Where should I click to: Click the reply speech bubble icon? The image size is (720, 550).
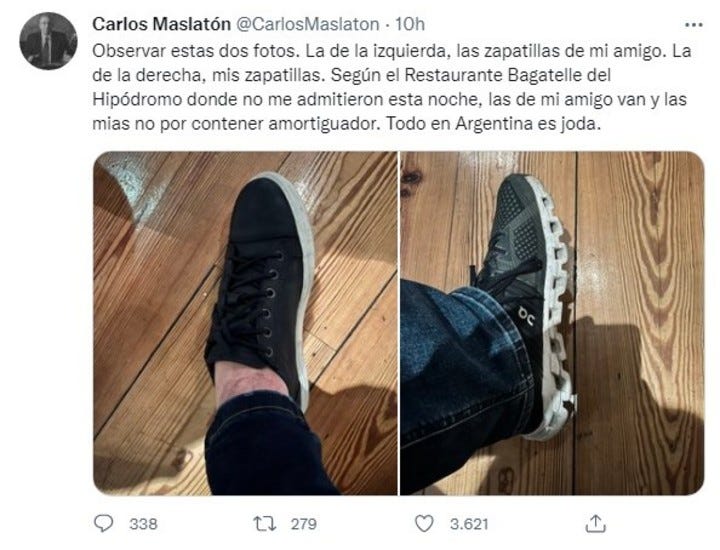(x=103, y=523)
